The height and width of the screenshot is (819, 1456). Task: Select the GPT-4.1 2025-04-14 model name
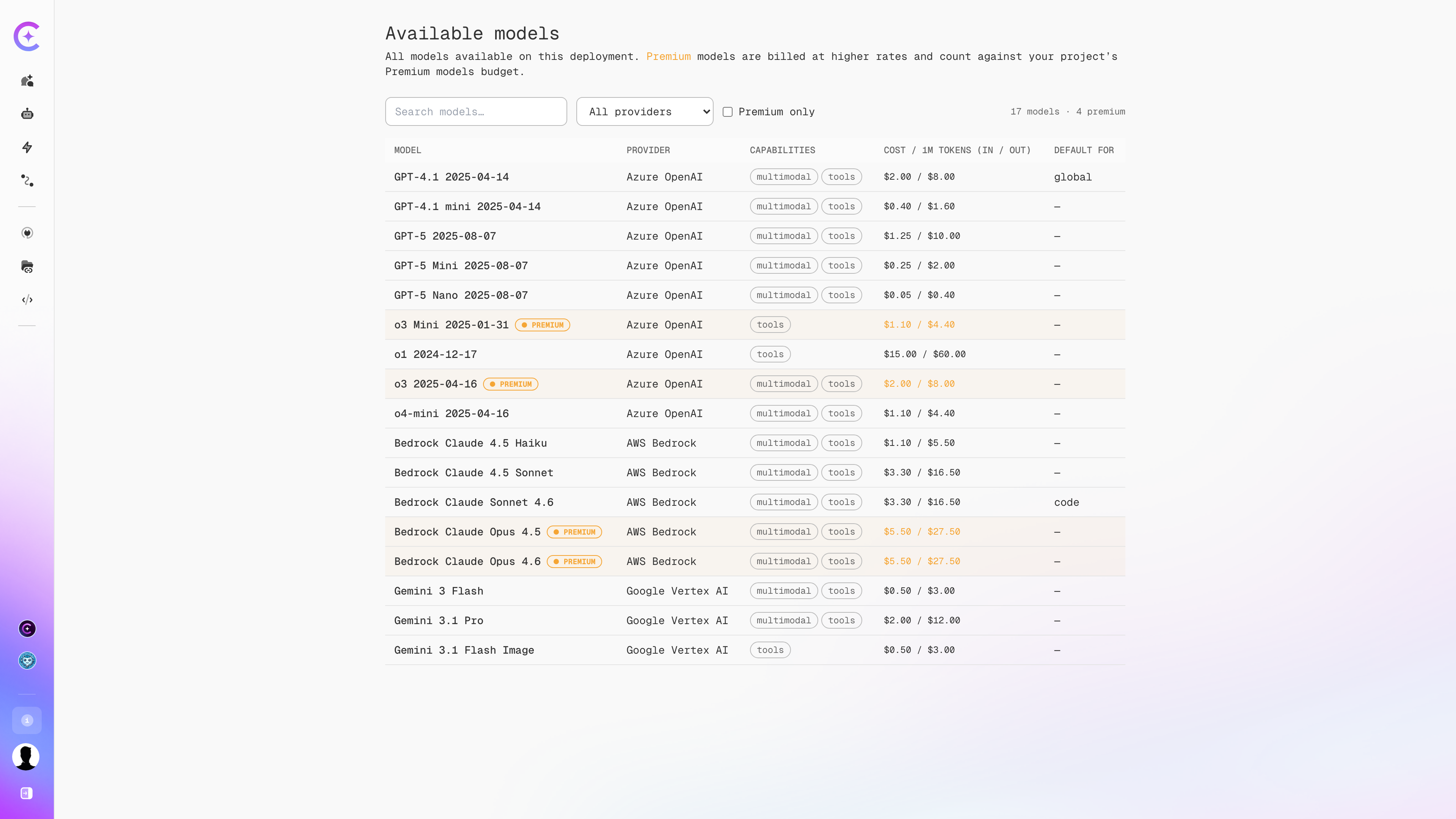tap(452, 177)
